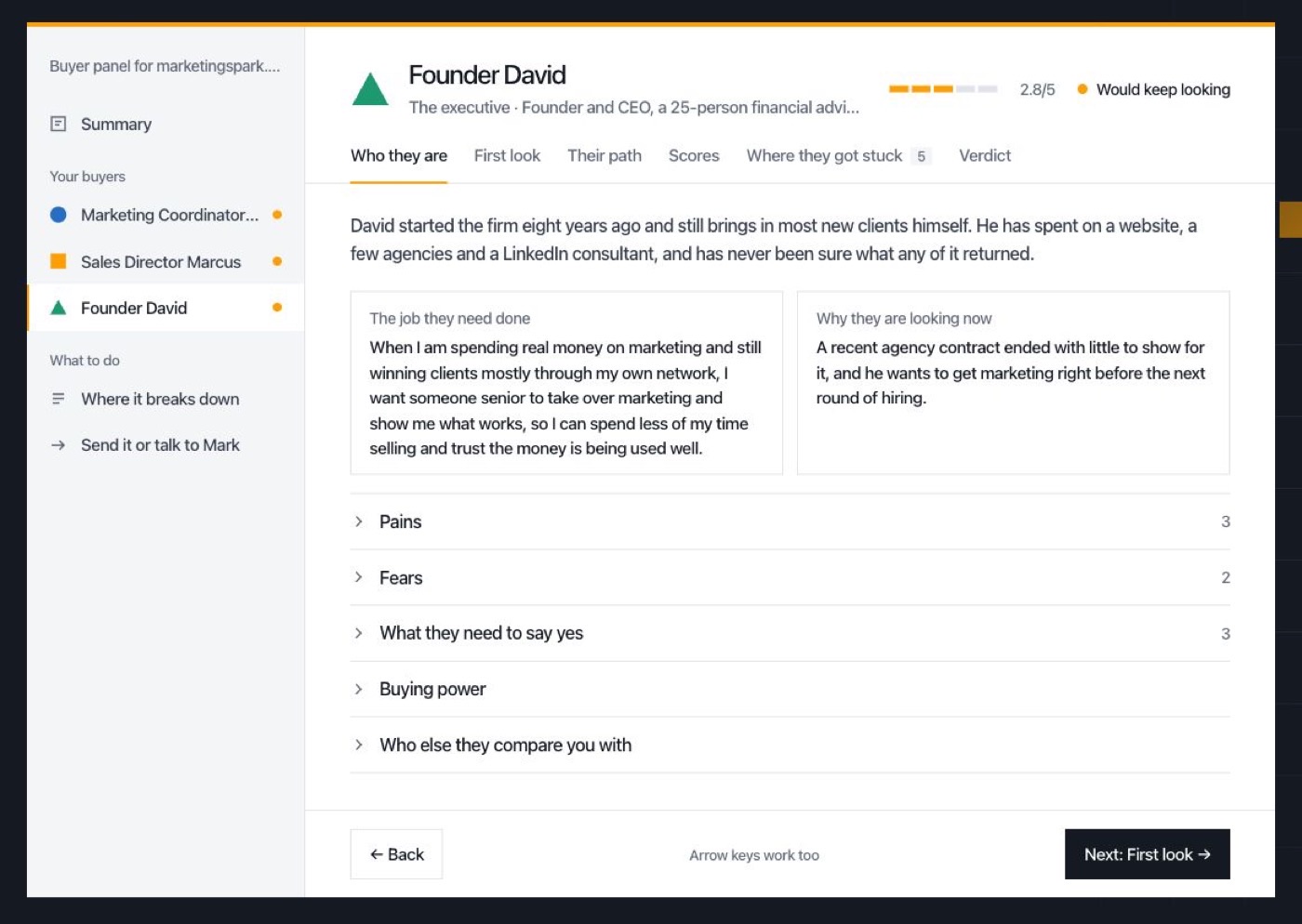The height and width of the screenshot is (924, 1302).
Task: Click the 2.8/5 score rating bar
Action: point(943,89)
